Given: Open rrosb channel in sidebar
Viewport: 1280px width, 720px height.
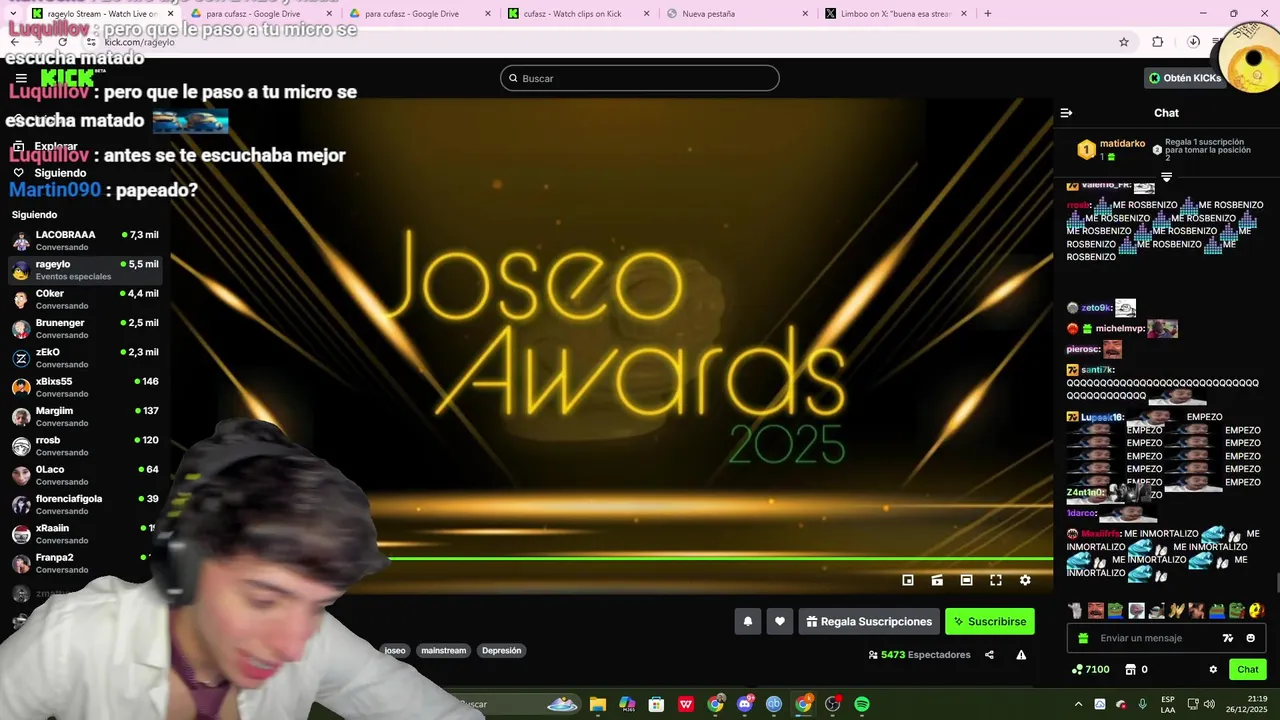Looking at the screenshot, I should point(84,445).
